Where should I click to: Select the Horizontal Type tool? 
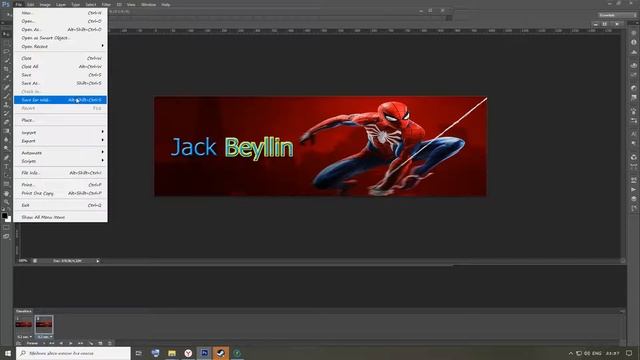point(6,166)
